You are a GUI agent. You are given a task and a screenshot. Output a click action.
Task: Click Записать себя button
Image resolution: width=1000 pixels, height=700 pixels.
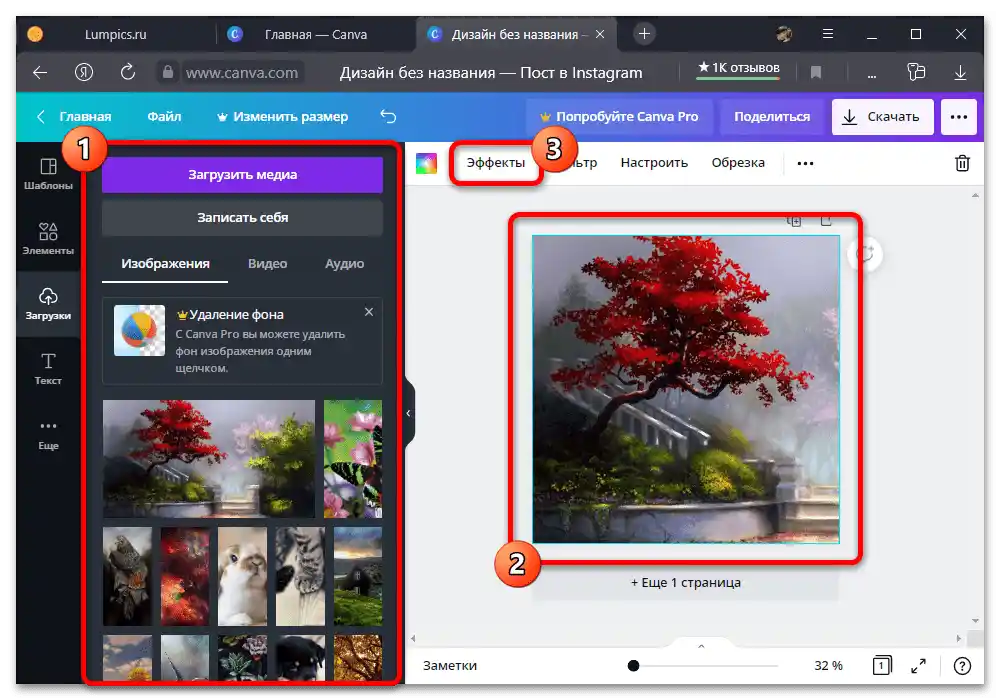click(242, 218)
